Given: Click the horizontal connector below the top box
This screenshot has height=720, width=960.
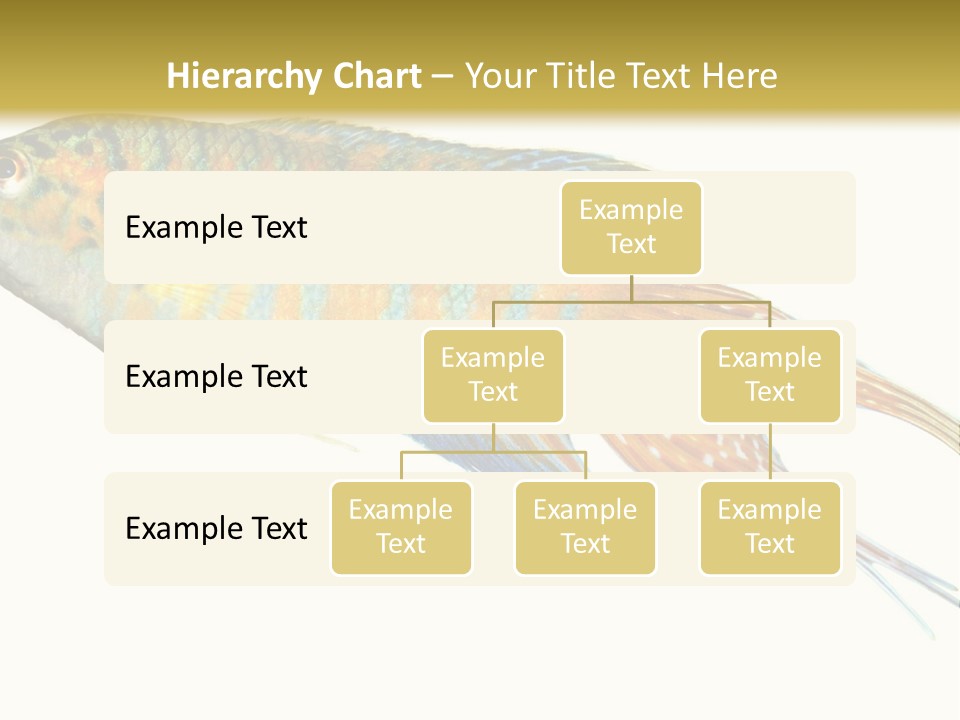Looking at the screenshot, I should click(631, 301).
